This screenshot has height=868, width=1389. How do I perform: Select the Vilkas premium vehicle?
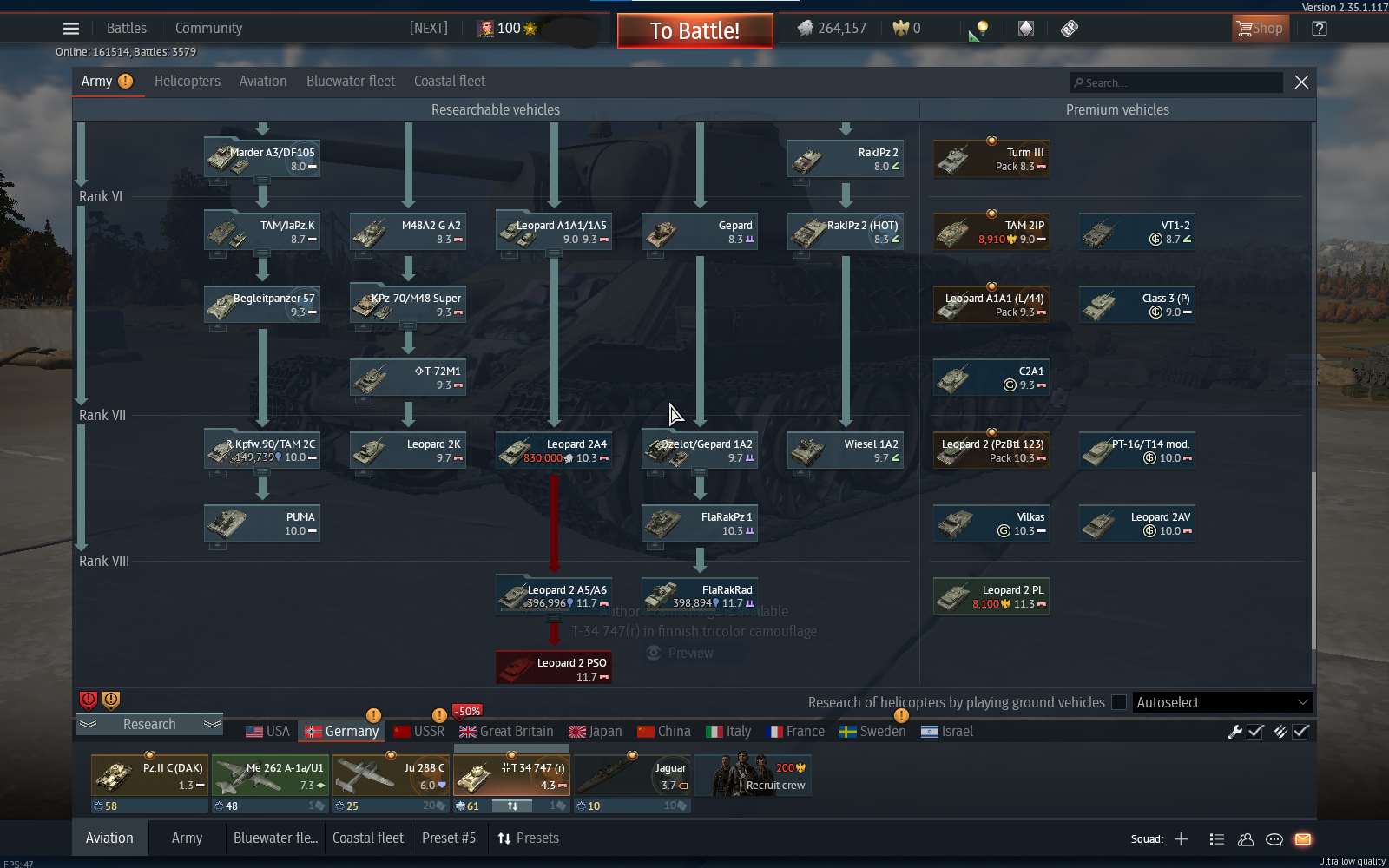click(x=991, y=523)
